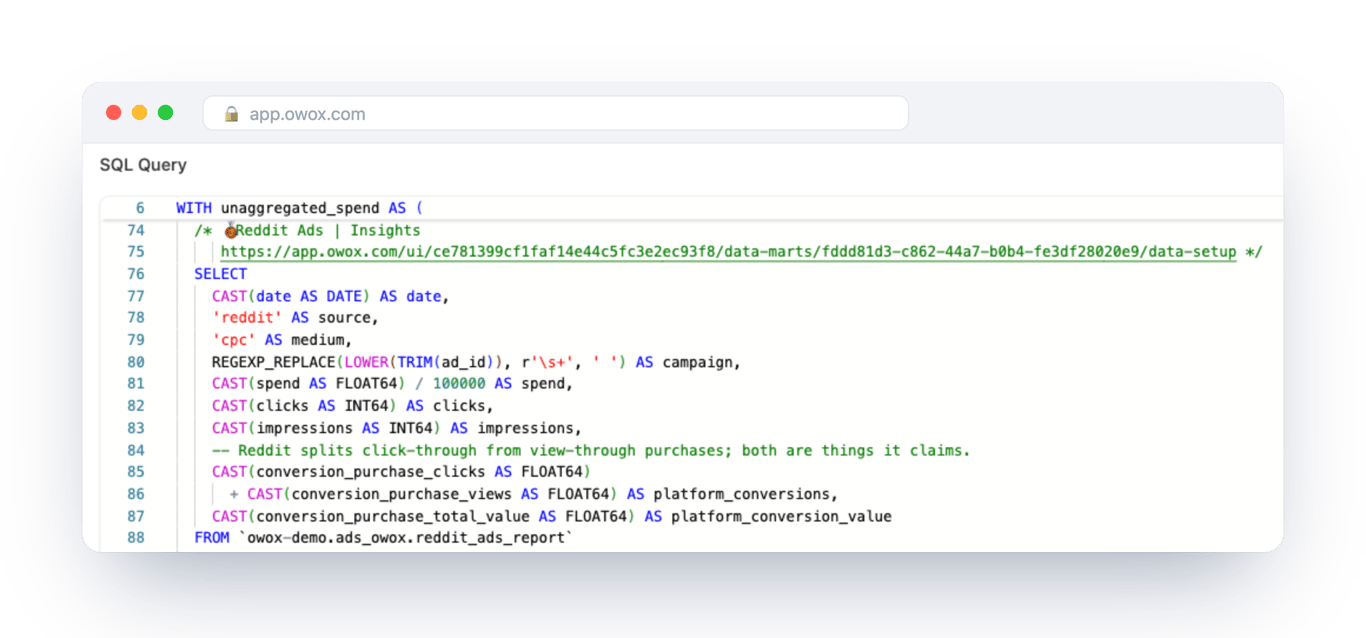Image resolution: width=1366 pixels, height=638 pixels.
Task: Click 'platform_conversions' alias on line 86
Action: [743, 494]
